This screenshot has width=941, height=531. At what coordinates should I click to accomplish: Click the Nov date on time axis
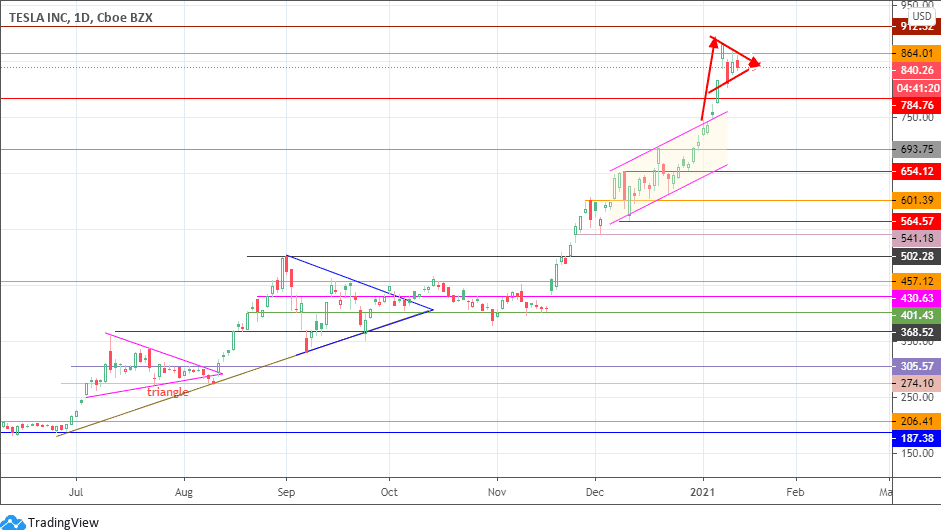[497, 492]
